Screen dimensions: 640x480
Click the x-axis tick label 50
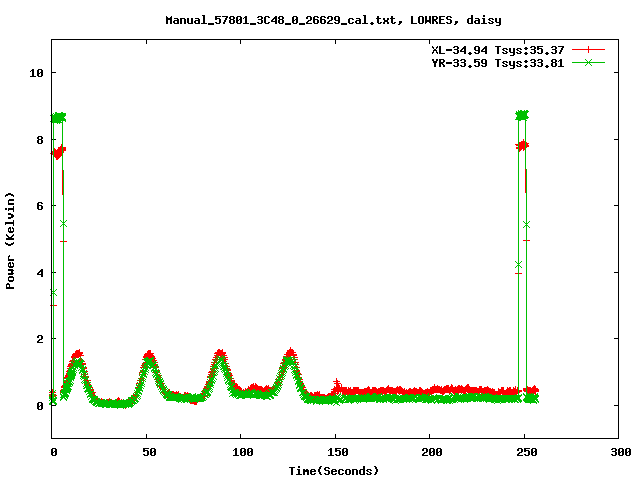tap(149, 452)
